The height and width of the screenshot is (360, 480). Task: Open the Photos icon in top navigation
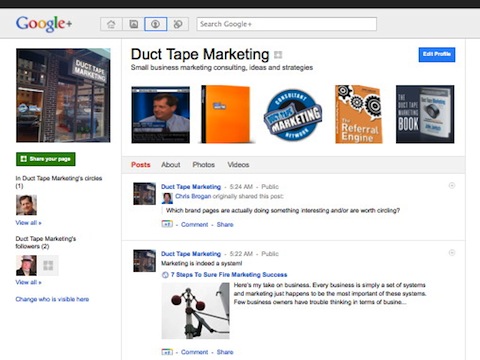click(133, 24)
